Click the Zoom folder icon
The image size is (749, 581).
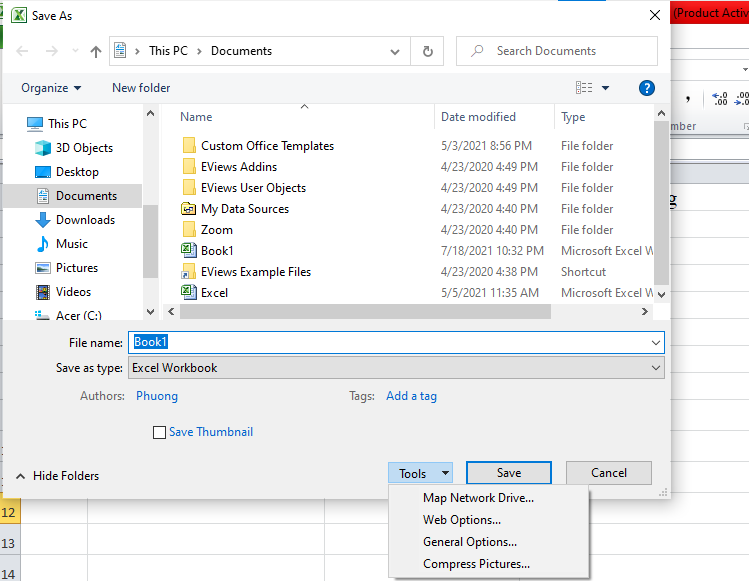tap(189, 229)
